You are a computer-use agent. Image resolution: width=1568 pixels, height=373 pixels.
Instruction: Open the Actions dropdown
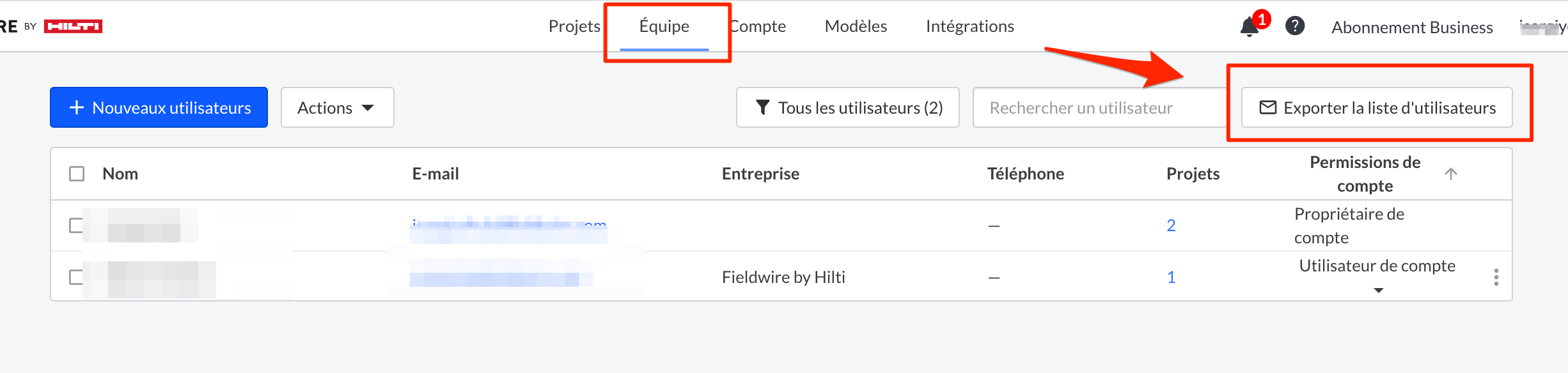[337, 107]
